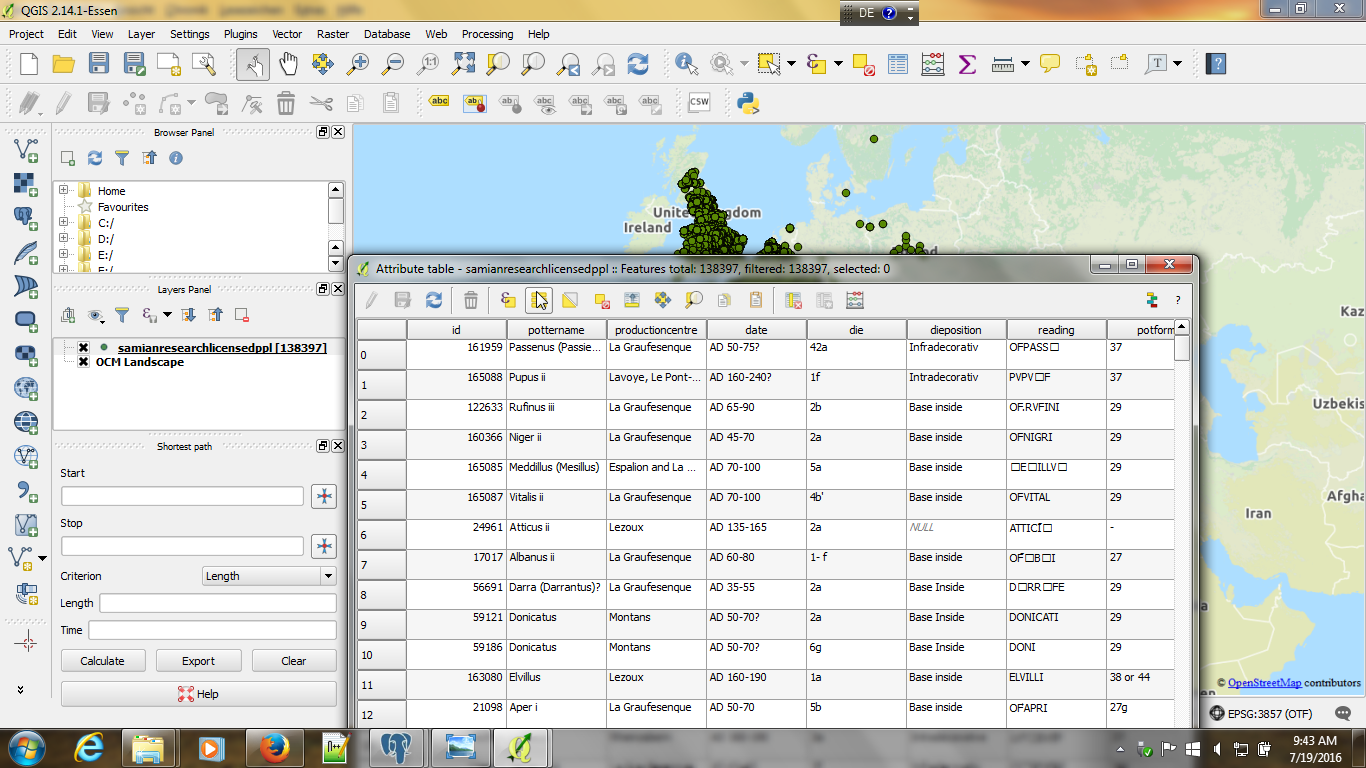This screenshot has height=768, width=1366.
Task: Open the Raster menu
Action: coord(333,34)
